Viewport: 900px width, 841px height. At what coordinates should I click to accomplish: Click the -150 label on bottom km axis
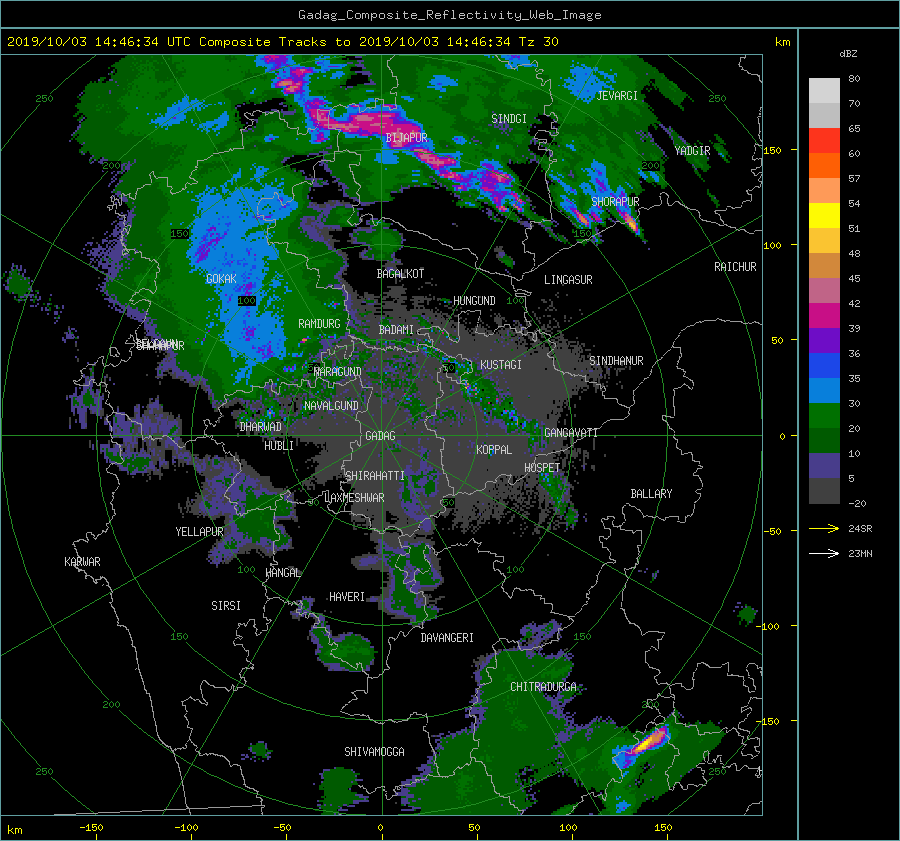[x=91, y=828]
